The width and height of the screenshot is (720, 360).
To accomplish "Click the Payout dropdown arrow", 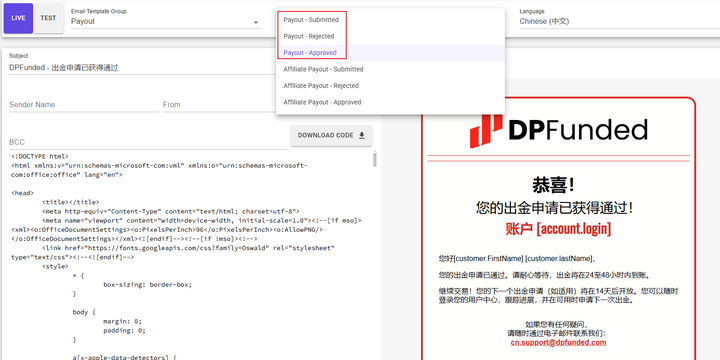I will [256, 22].
